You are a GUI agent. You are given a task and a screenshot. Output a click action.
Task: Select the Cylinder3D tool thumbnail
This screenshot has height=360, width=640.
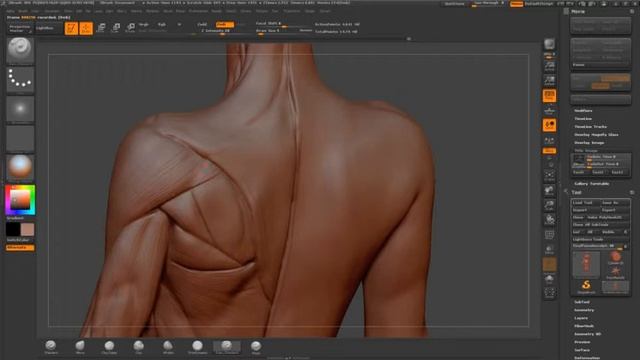point(615,258)
